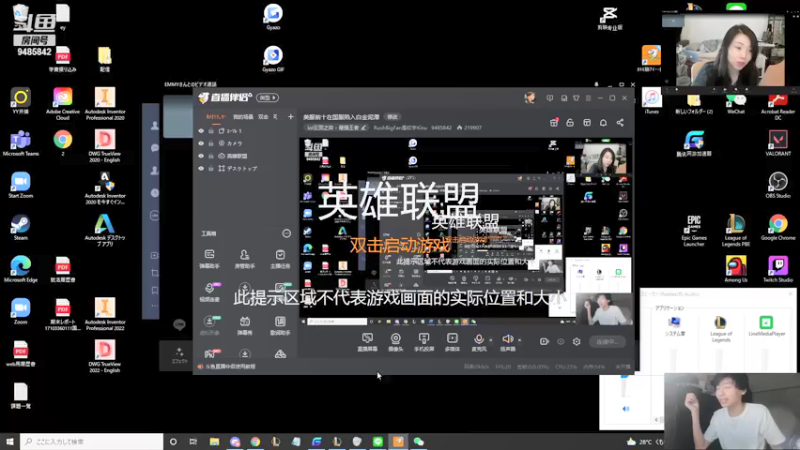The height and width of the screenshot is (450, 800).
Task: Open the danmaku show (弹幕秀) tool
Action: (244, 325)
